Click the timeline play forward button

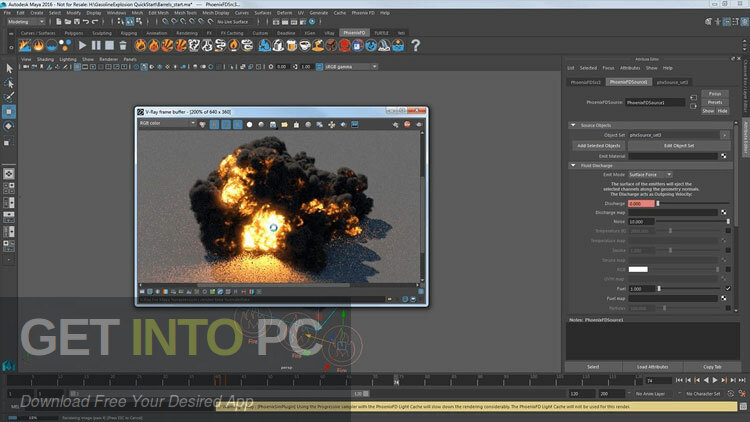pyautogui.click(x=715, y=380)
